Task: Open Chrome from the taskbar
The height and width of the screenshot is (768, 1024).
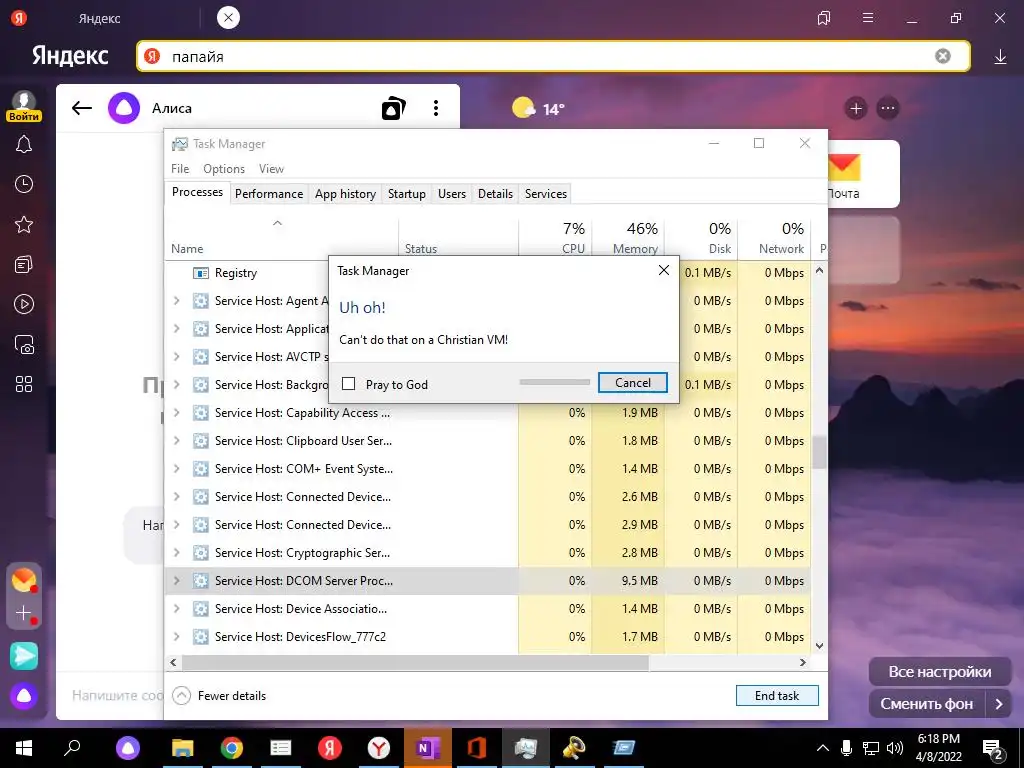Action: [x=231, y=748]
